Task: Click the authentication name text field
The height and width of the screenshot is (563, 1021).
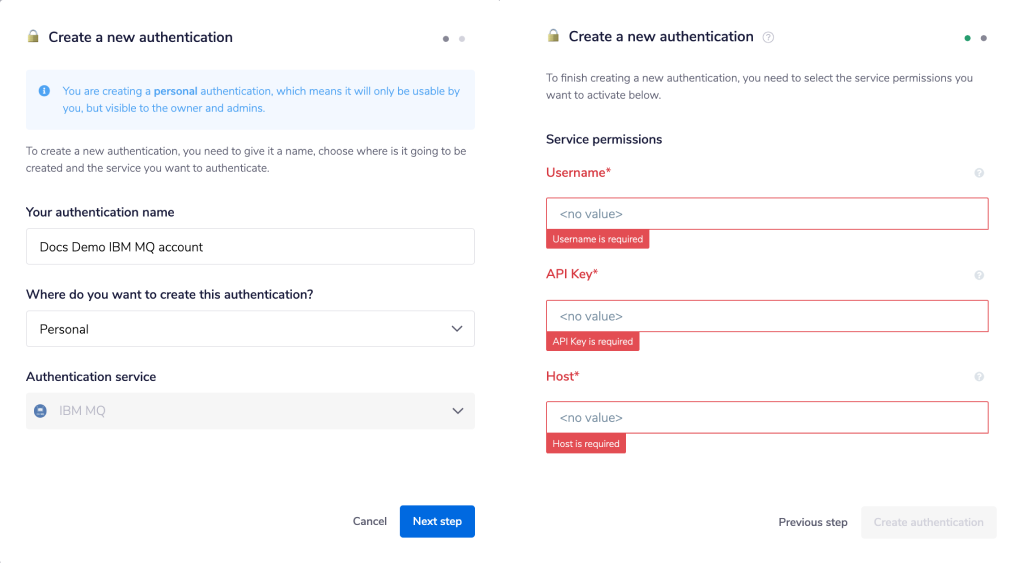Action: (250, 247)
